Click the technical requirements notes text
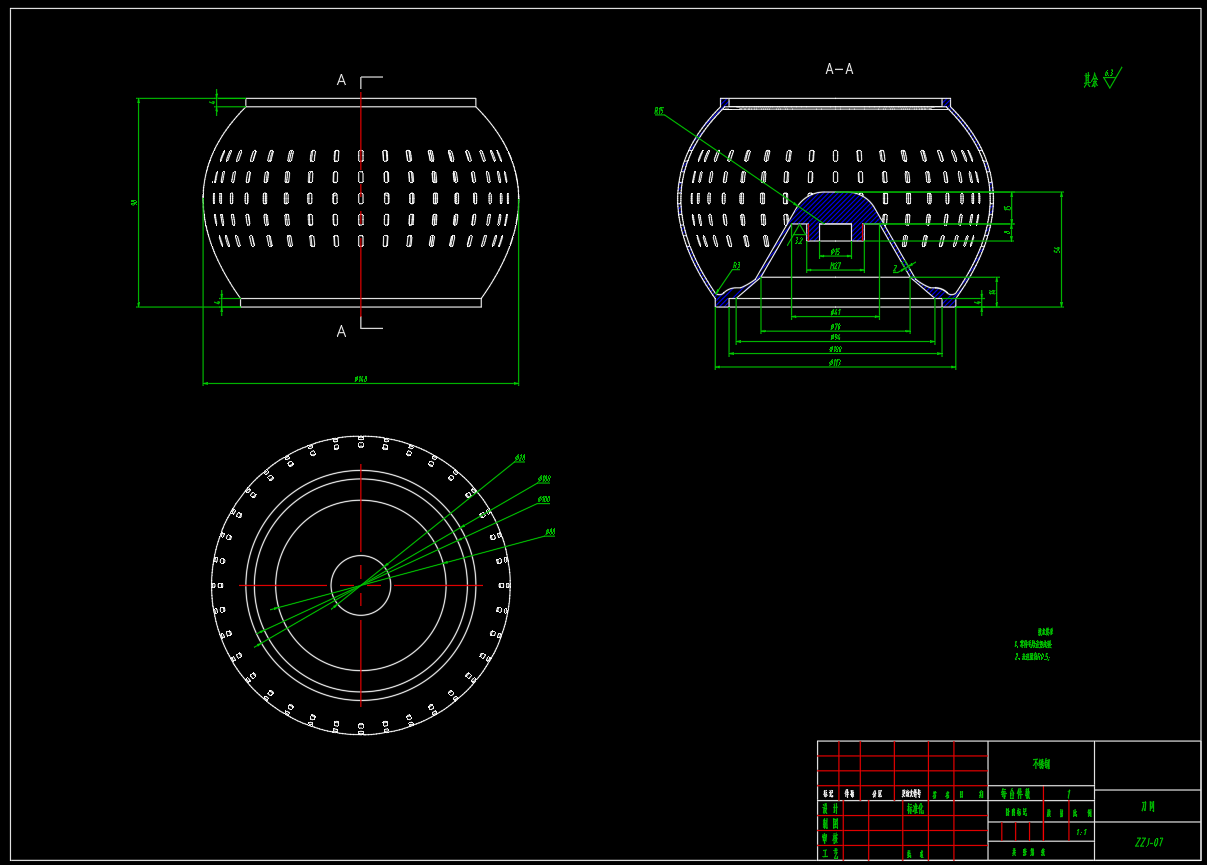The image size is (1207, 865). [x=1033, y=645]
